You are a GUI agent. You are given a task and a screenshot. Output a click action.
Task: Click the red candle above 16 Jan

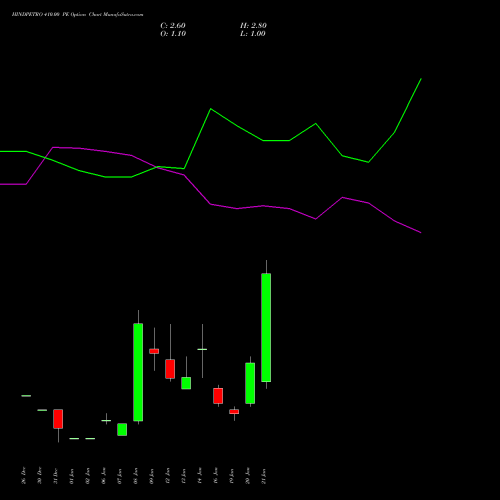218,396
